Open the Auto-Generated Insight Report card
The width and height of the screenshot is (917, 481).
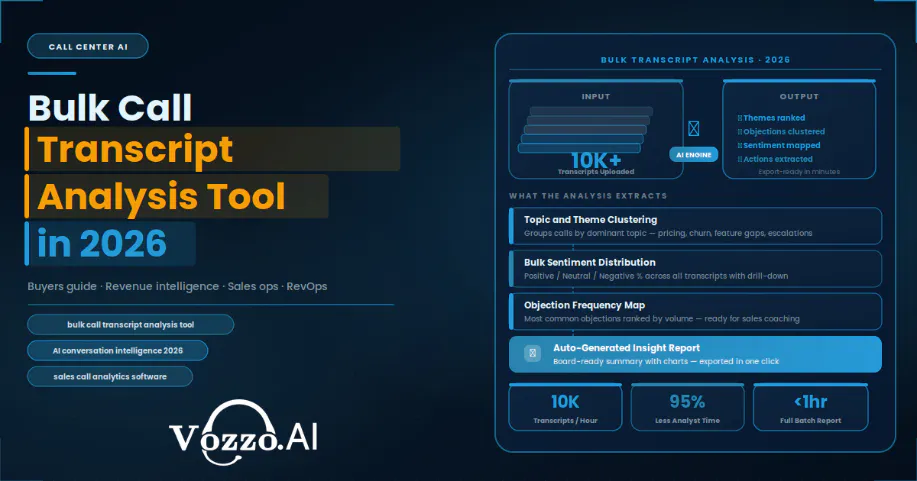click(695, 354)
